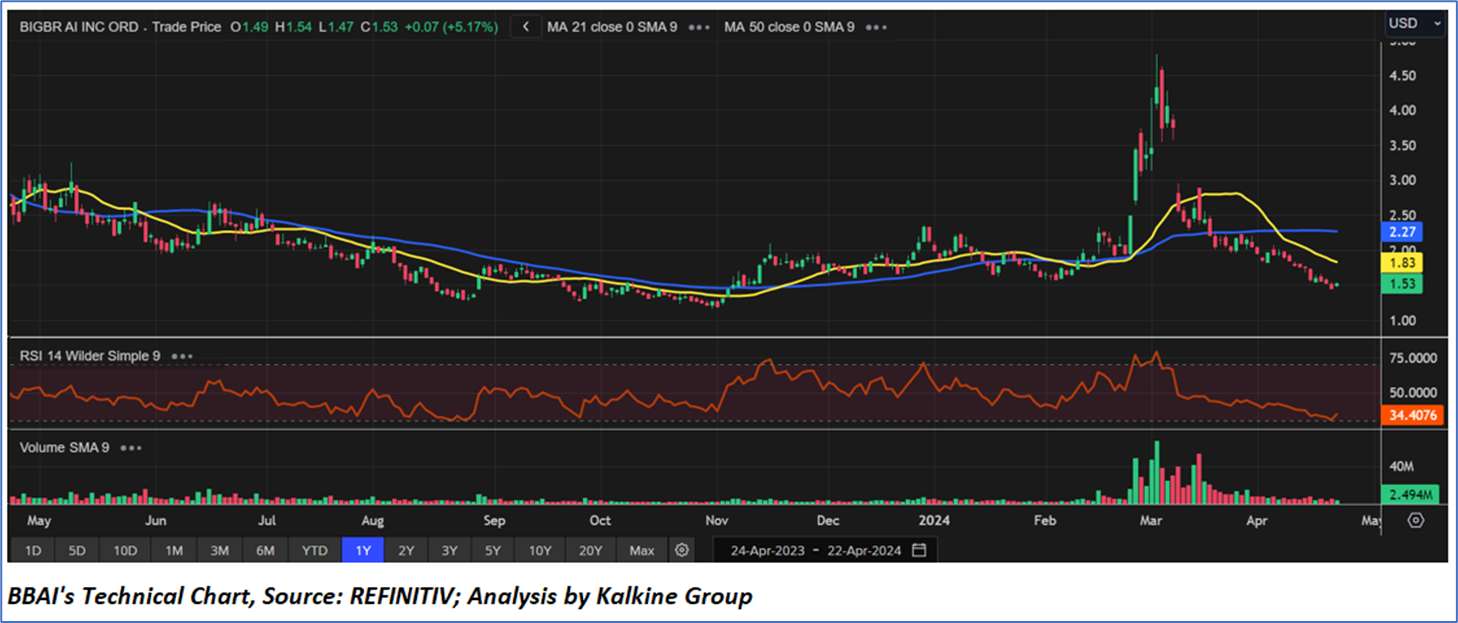This screenshot has width=1458, height=623.
Task: Select the 5D time range
Action: [77, 550]
